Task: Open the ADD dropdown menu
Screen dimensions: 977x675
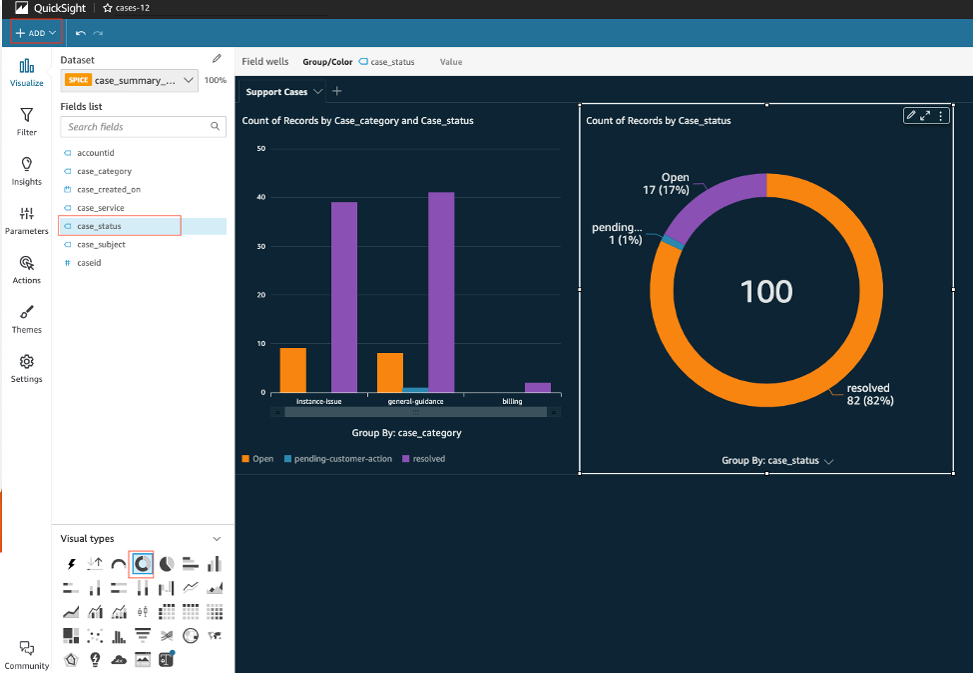Action: (x=36, y=32)
